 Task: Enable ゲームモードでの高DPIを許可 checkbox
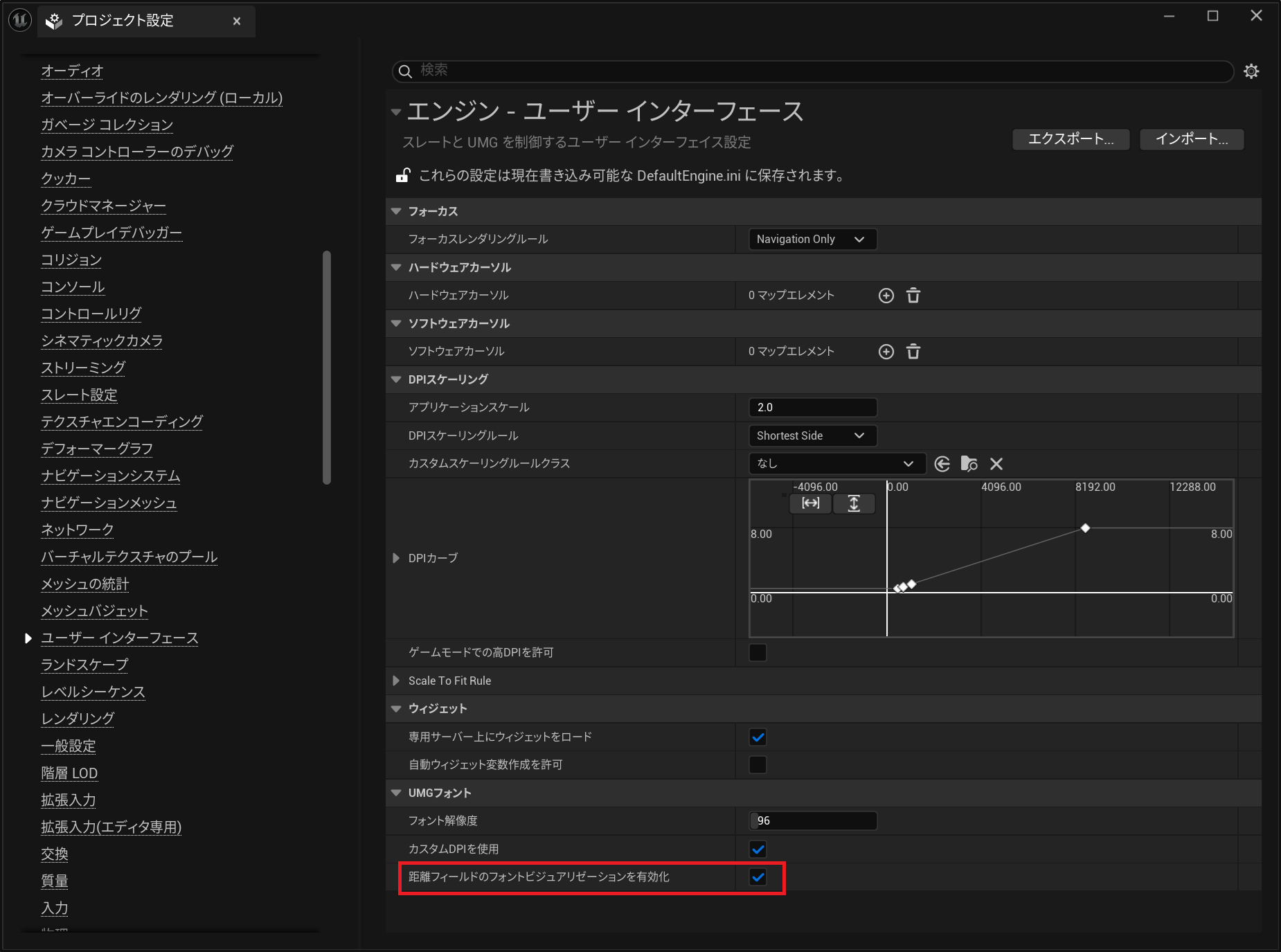tap(758, 652)
